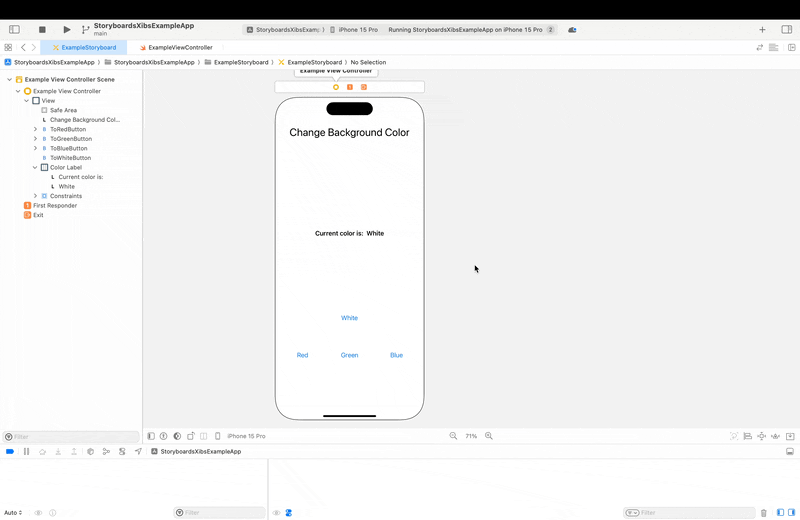Select the Green button on canvas
This screenshot has width=800, height=520.
(349, 355)
